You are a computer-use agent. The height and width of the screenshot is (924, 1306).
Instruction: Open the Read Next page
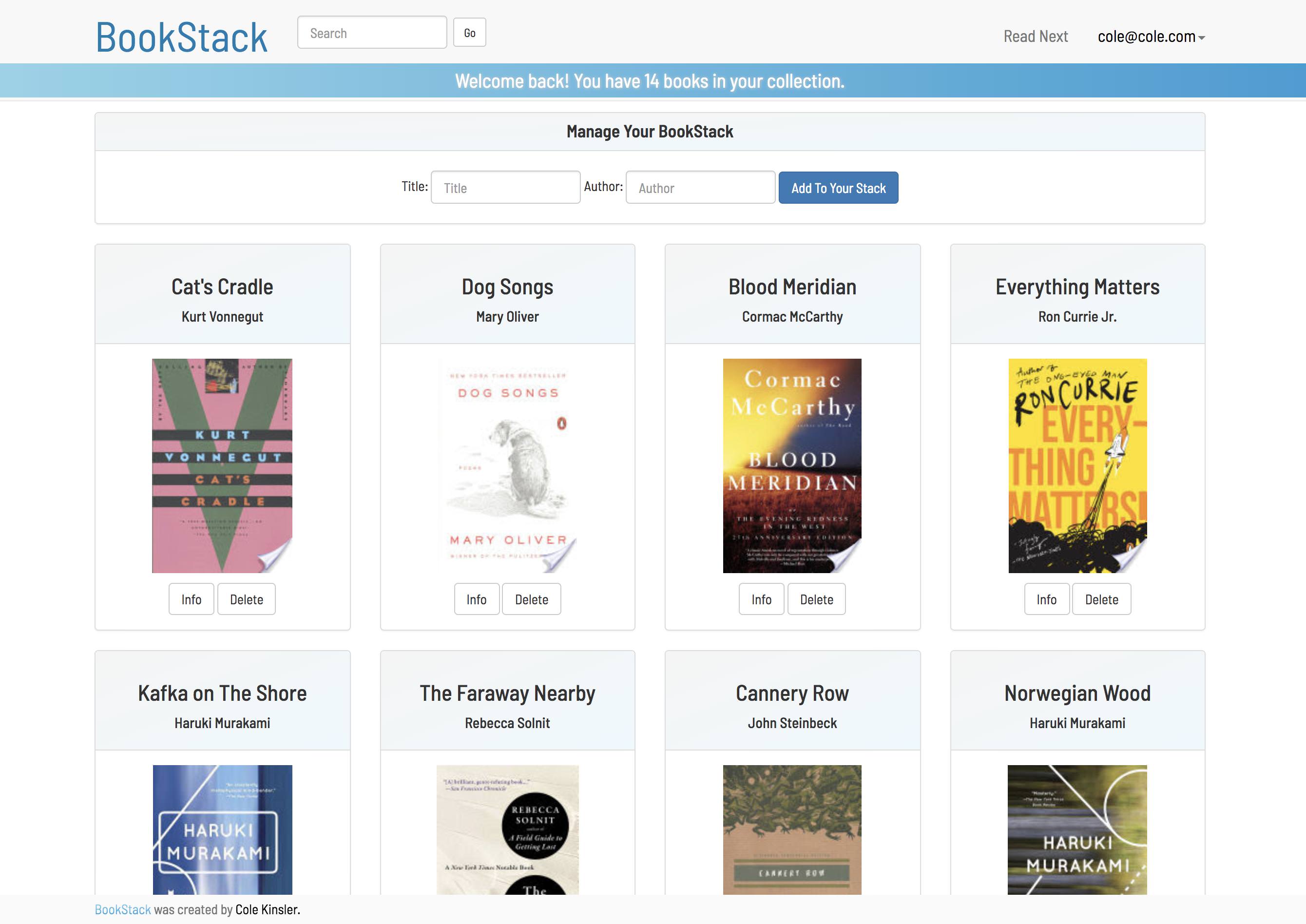[1035, 37]
